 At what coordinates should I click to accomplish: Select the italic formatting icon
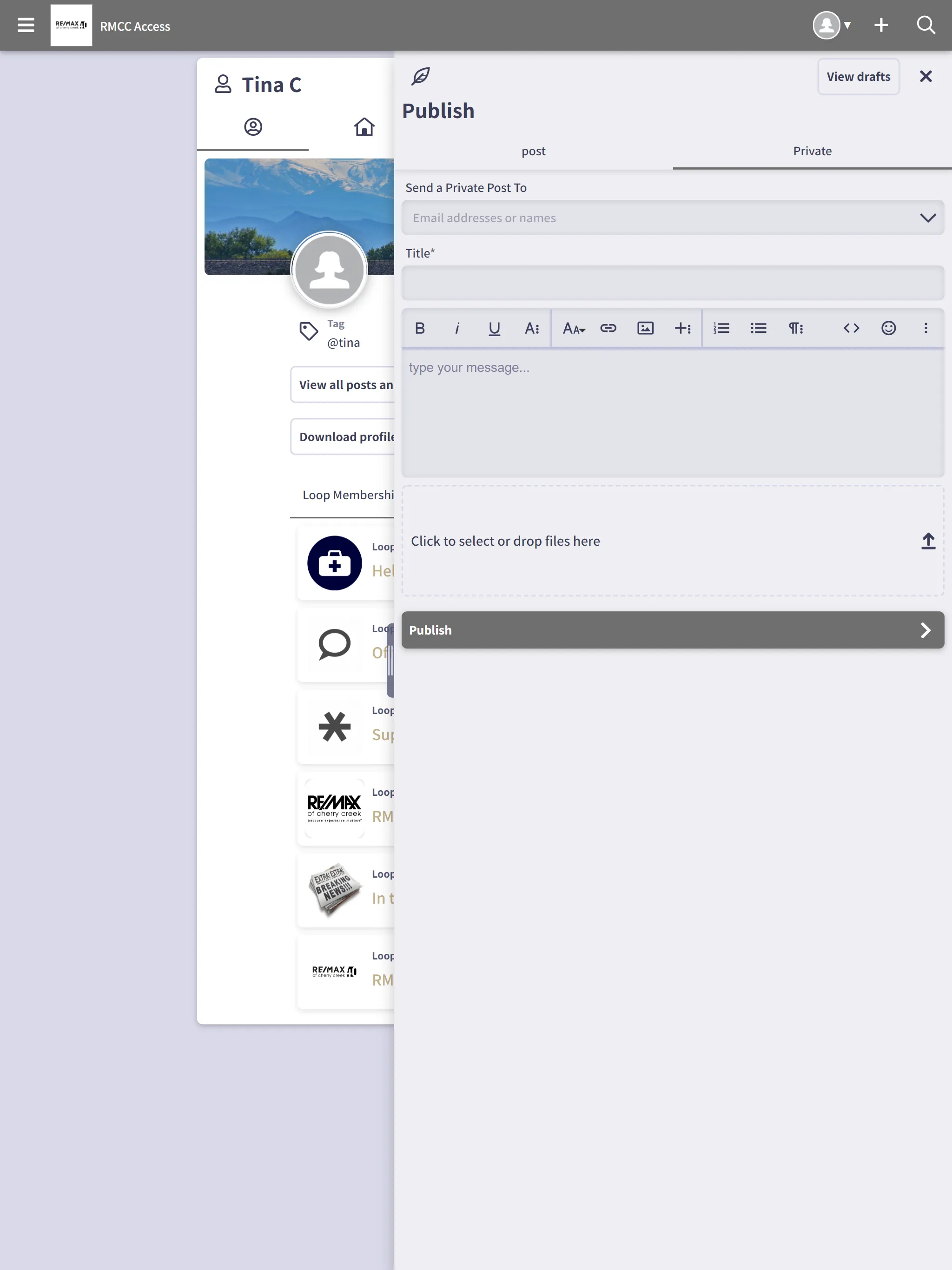tap(457, 329)
